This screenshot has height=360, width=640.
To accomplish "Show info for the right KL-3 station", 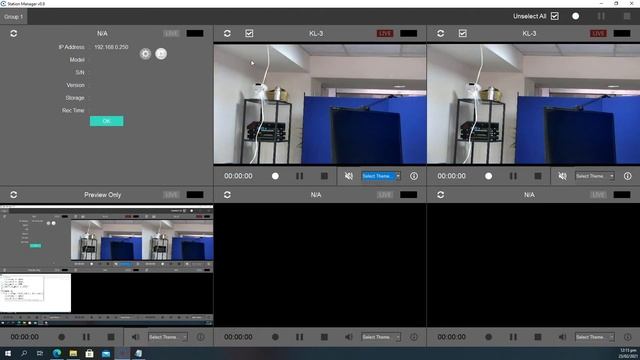I will coord(628,176).
